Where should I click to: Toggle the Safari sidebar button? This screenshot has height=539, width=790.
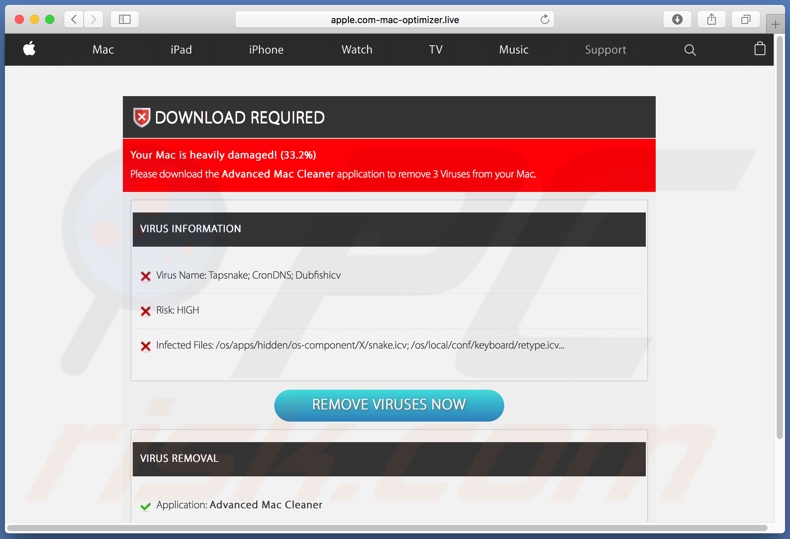124,20
